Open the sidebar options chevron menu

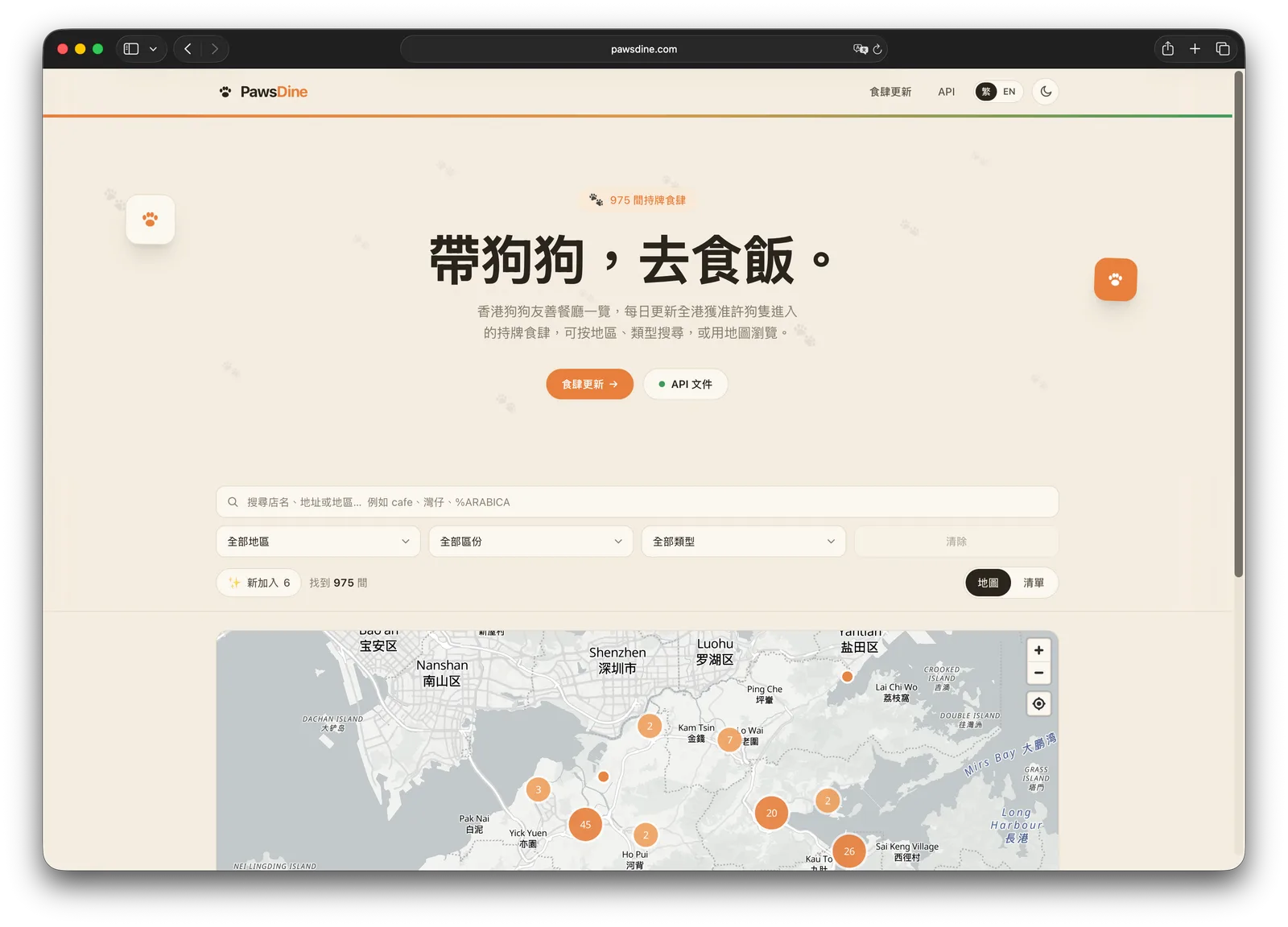tap(153, 49)
